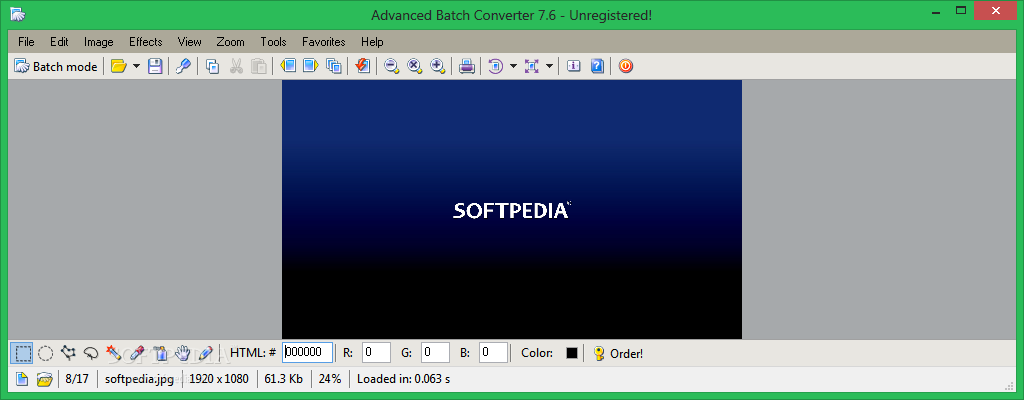This screenshot has height=400, width=1024.
Task: Save image with the floppy disk icon
Action: click(x=155, y=66)
